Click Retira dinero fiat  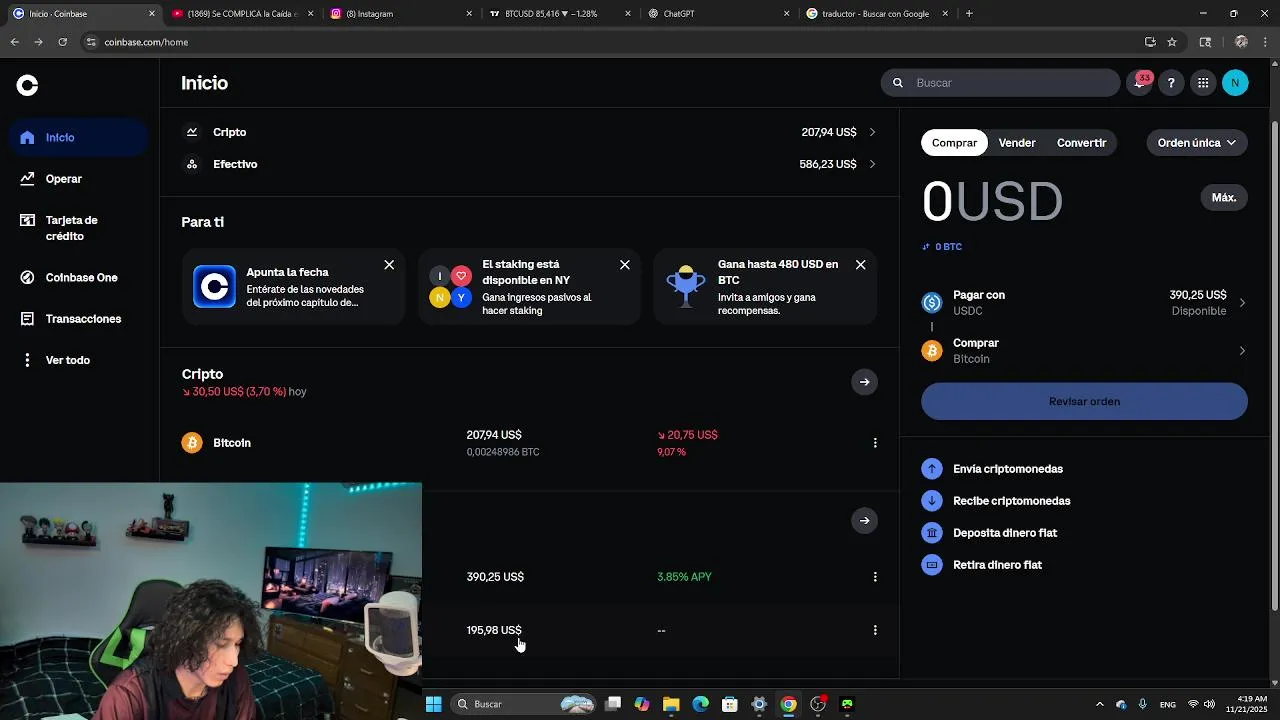pos(997,565)
